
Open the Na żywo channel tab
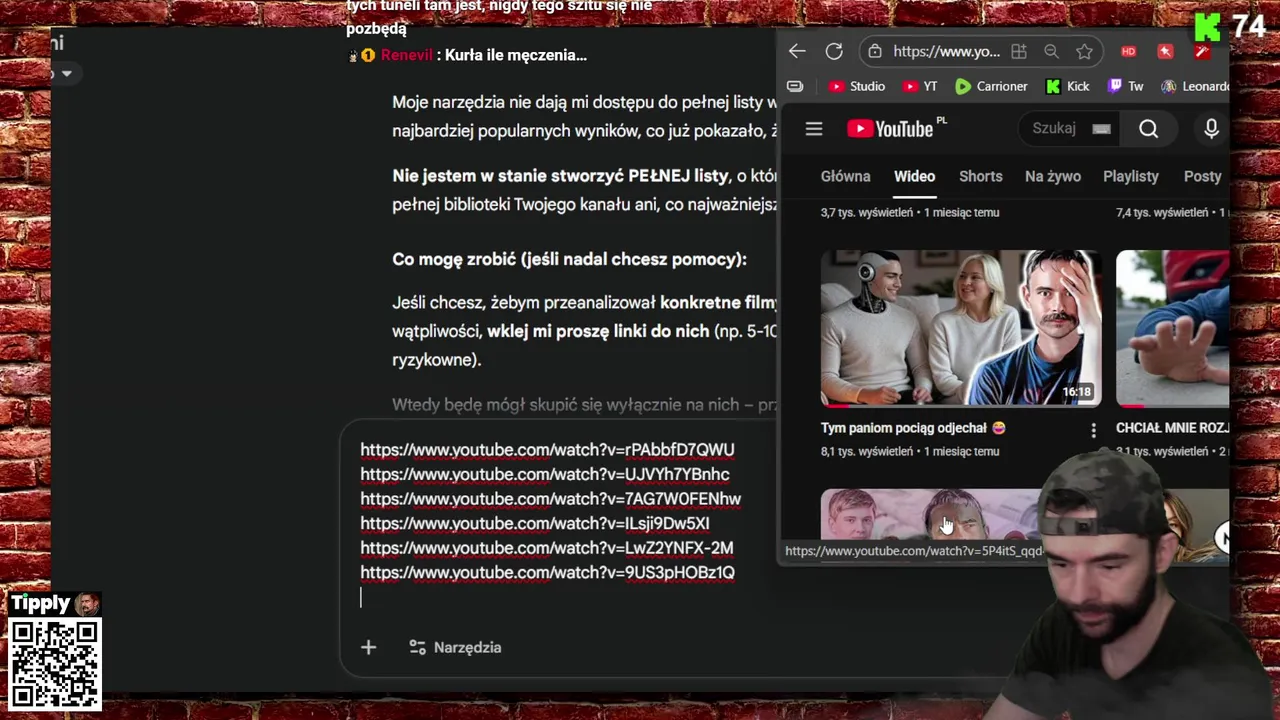click(x=1052, y=176)
